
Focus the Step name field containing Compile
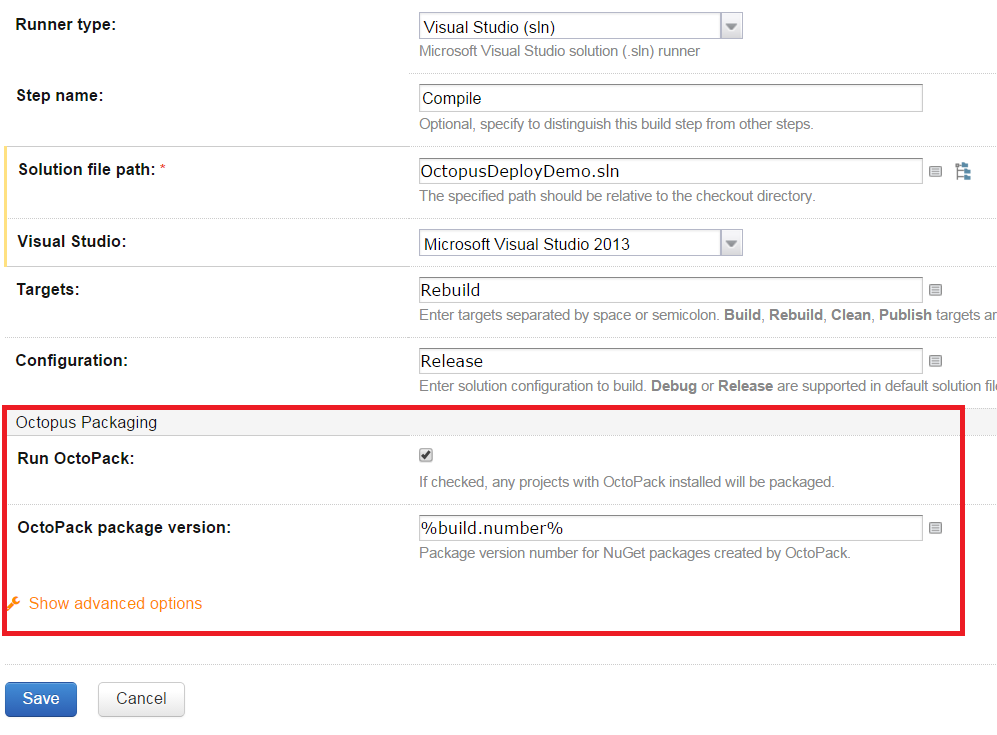coord(670,98)
